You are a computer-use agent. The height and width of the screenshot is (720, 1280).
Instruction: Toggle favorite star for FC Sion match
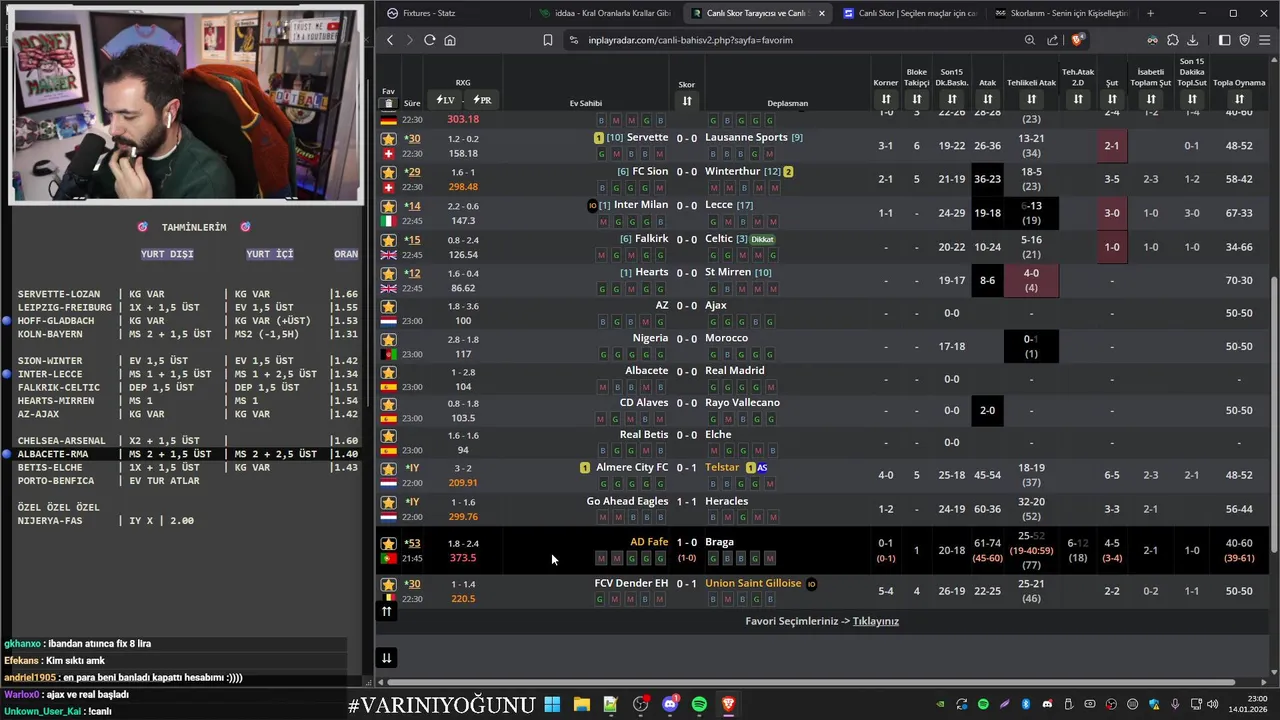(x=388, y=173)
